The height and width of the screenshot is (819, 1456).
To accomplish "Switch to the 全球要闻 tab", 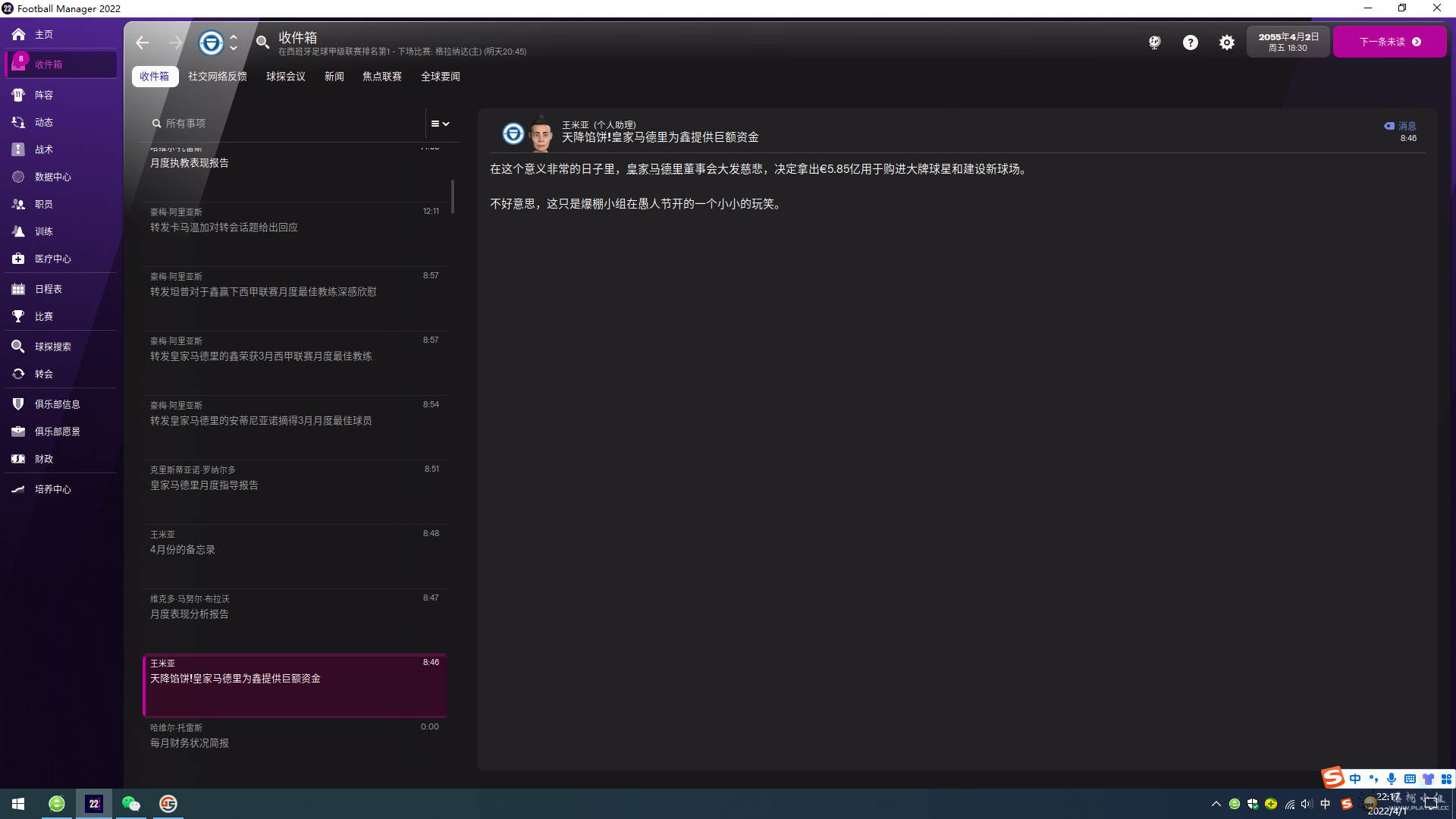I will click(x=441, y=77).
